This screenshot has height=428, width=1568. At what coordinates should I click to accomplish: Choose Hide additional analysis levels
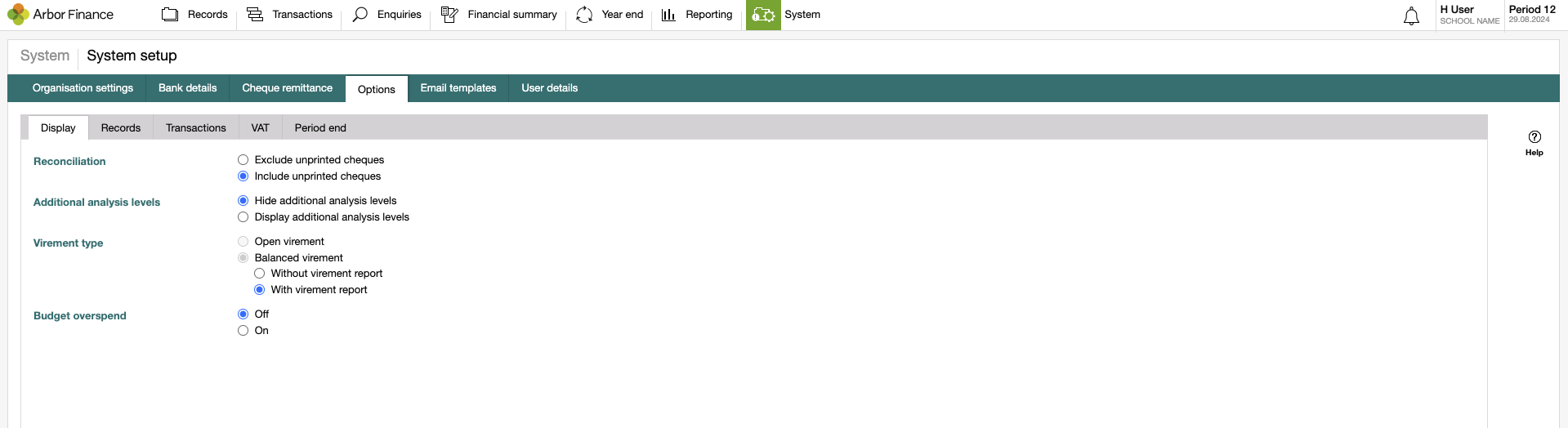243,201
